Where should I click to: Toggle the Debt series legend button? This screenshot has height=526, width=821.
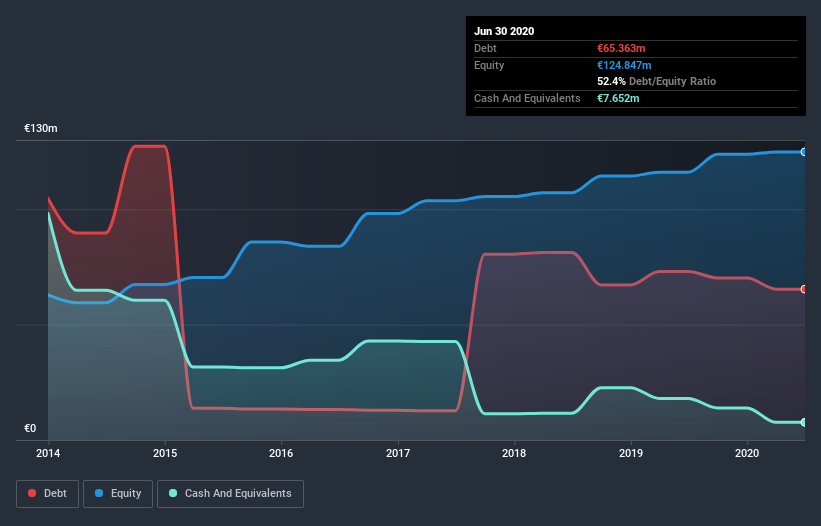(48, 494)
